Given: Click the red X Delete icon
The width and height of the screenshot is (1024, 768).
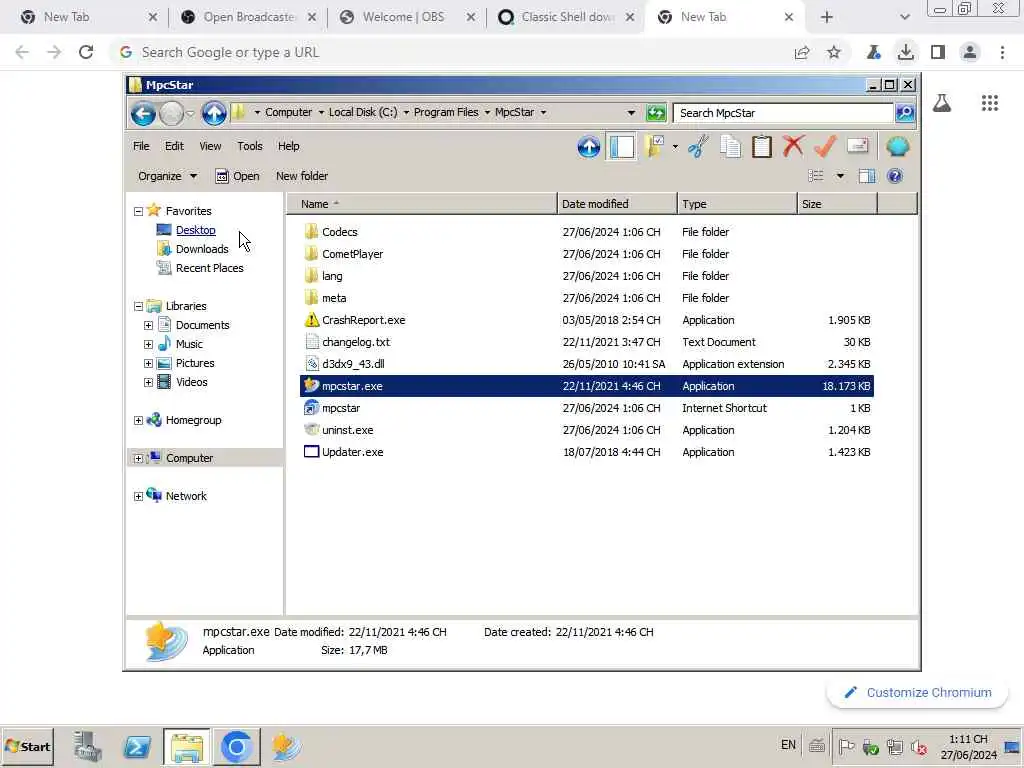Looking at the screenshot, I should [793, 146].
